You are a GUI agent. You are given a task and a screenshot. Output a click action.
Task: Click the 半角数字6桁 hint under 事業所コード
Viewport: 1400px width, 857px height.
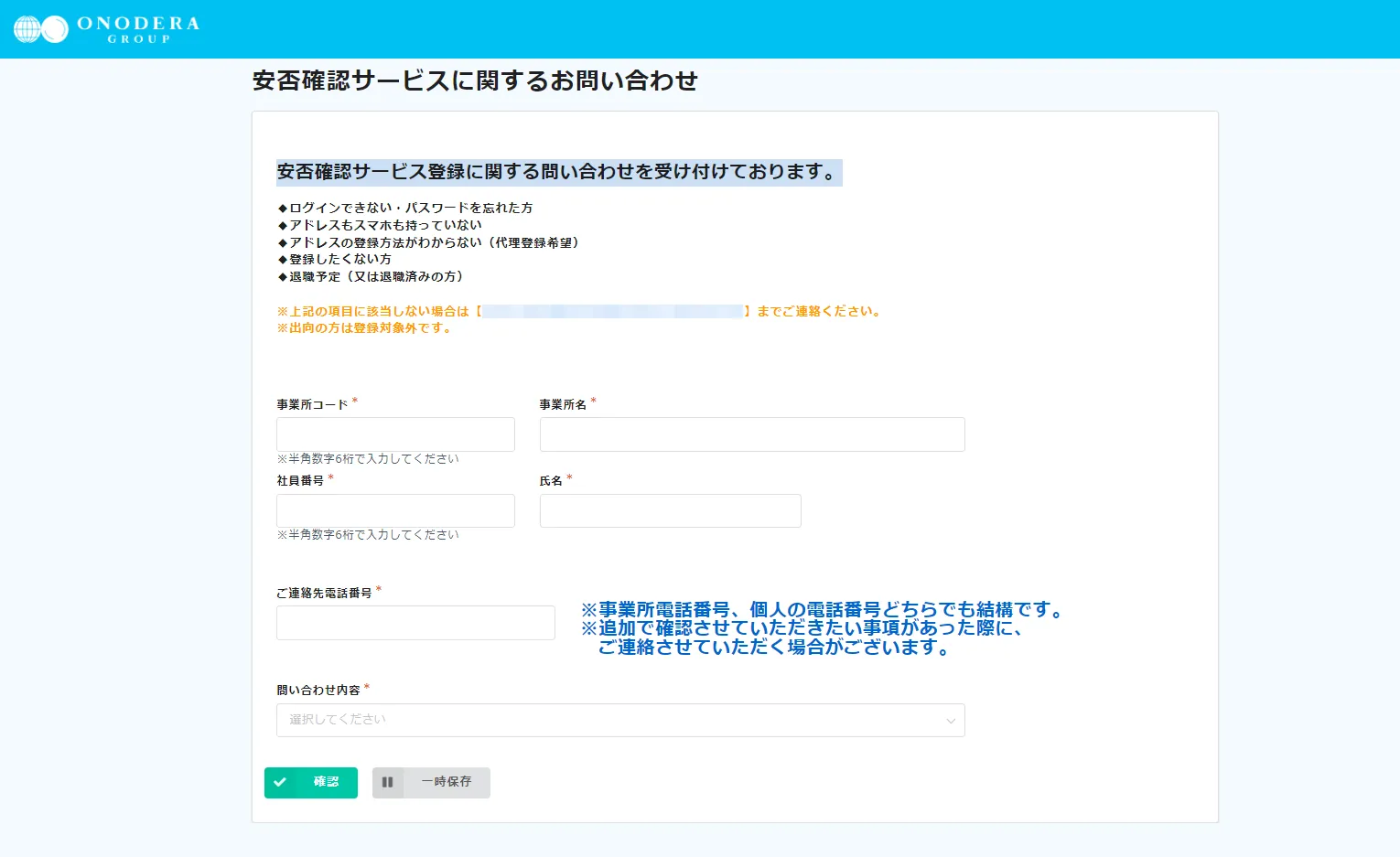pos(368,459)
